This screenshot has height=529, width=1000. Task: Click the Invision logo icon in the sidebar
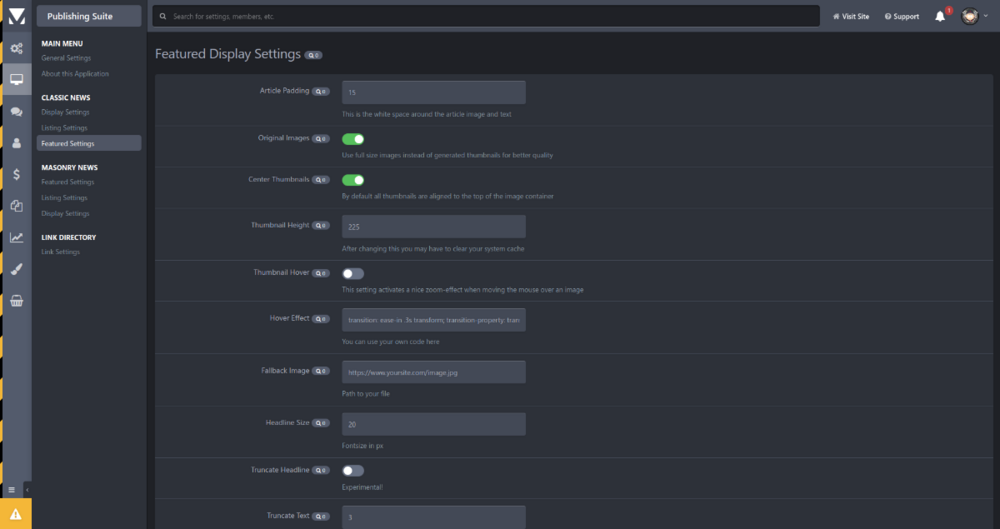(x=17, y=16)
